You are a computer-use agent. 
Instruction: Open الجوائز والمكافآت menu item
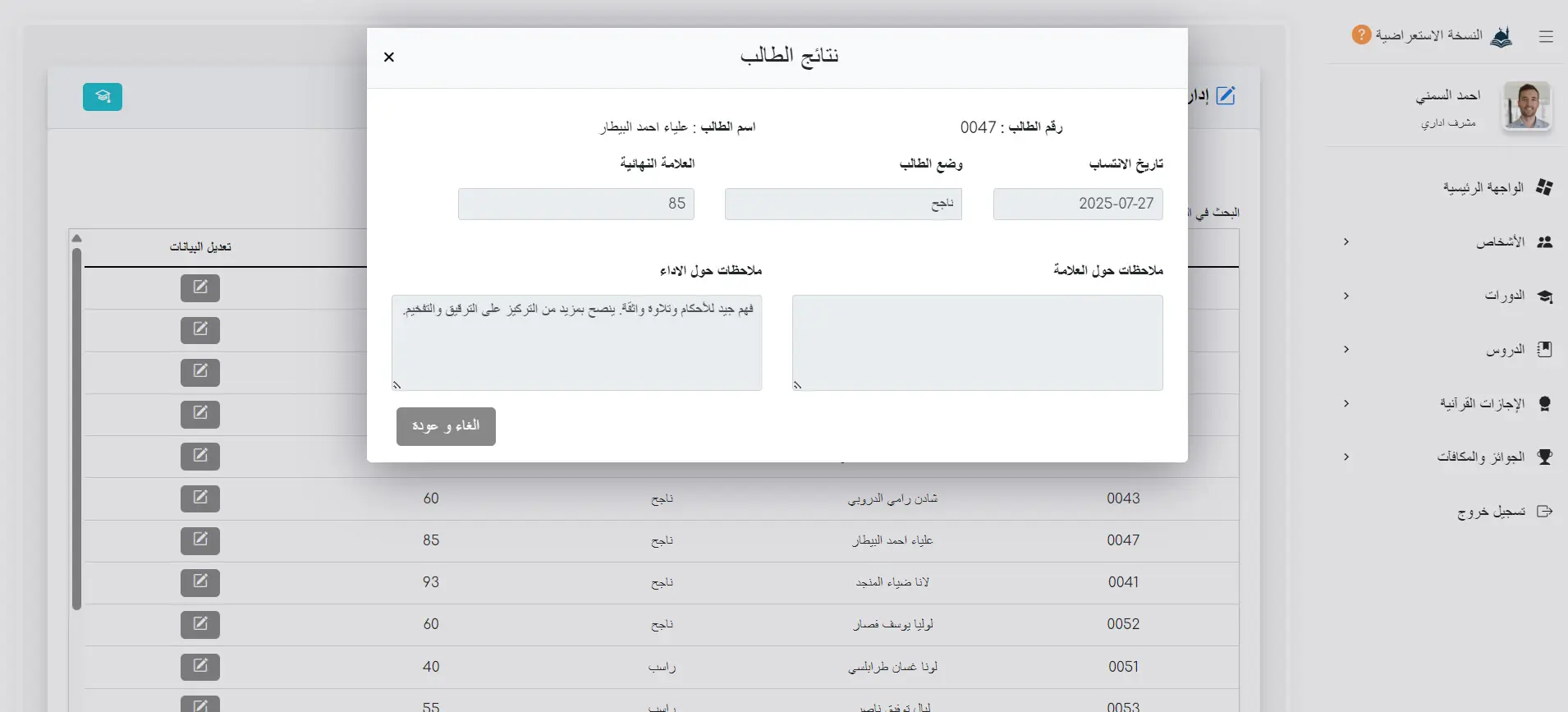coord(1480,457)
